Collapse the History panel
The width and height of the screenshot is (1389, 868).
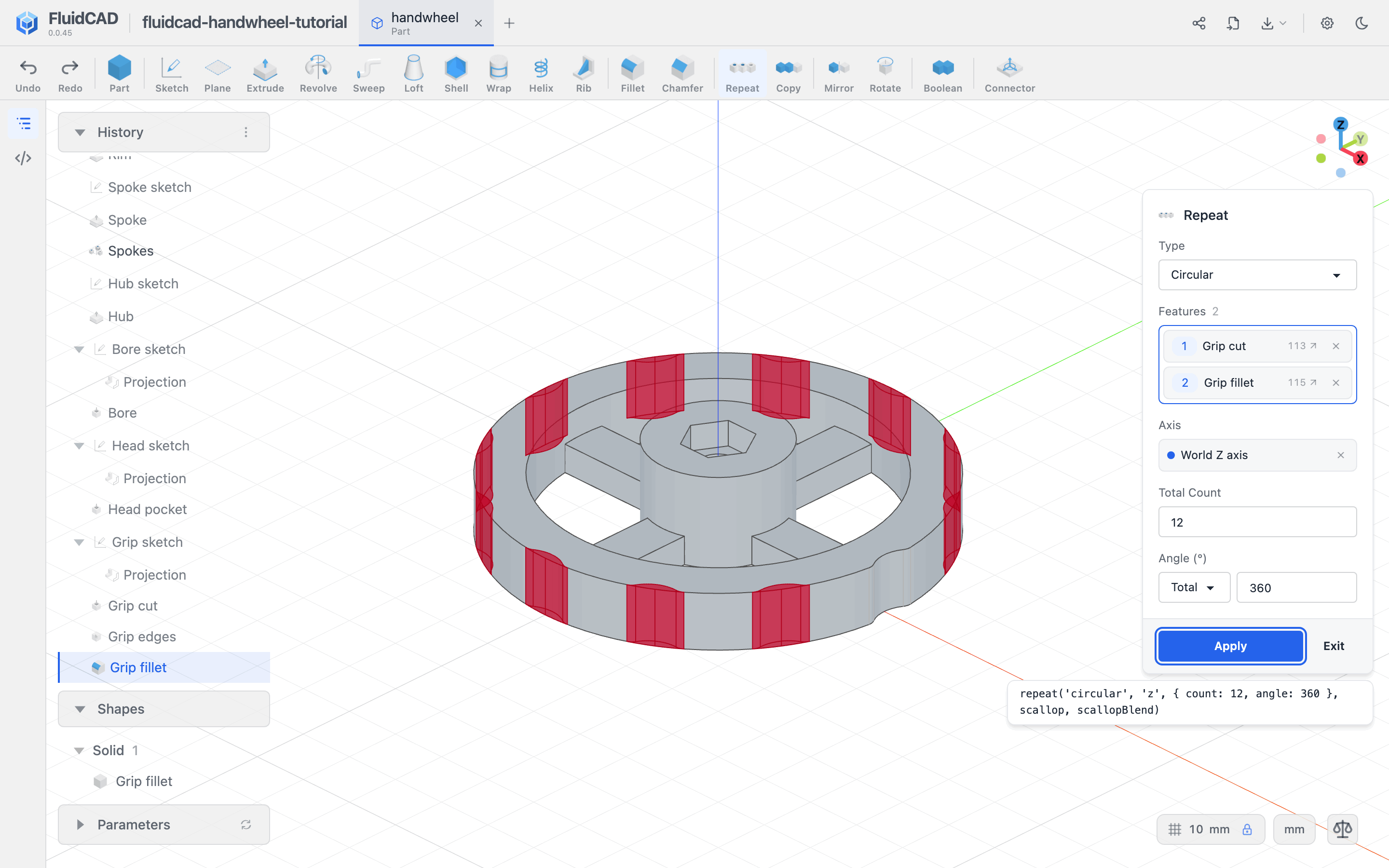pyautogui.click(x=80, y=132)
